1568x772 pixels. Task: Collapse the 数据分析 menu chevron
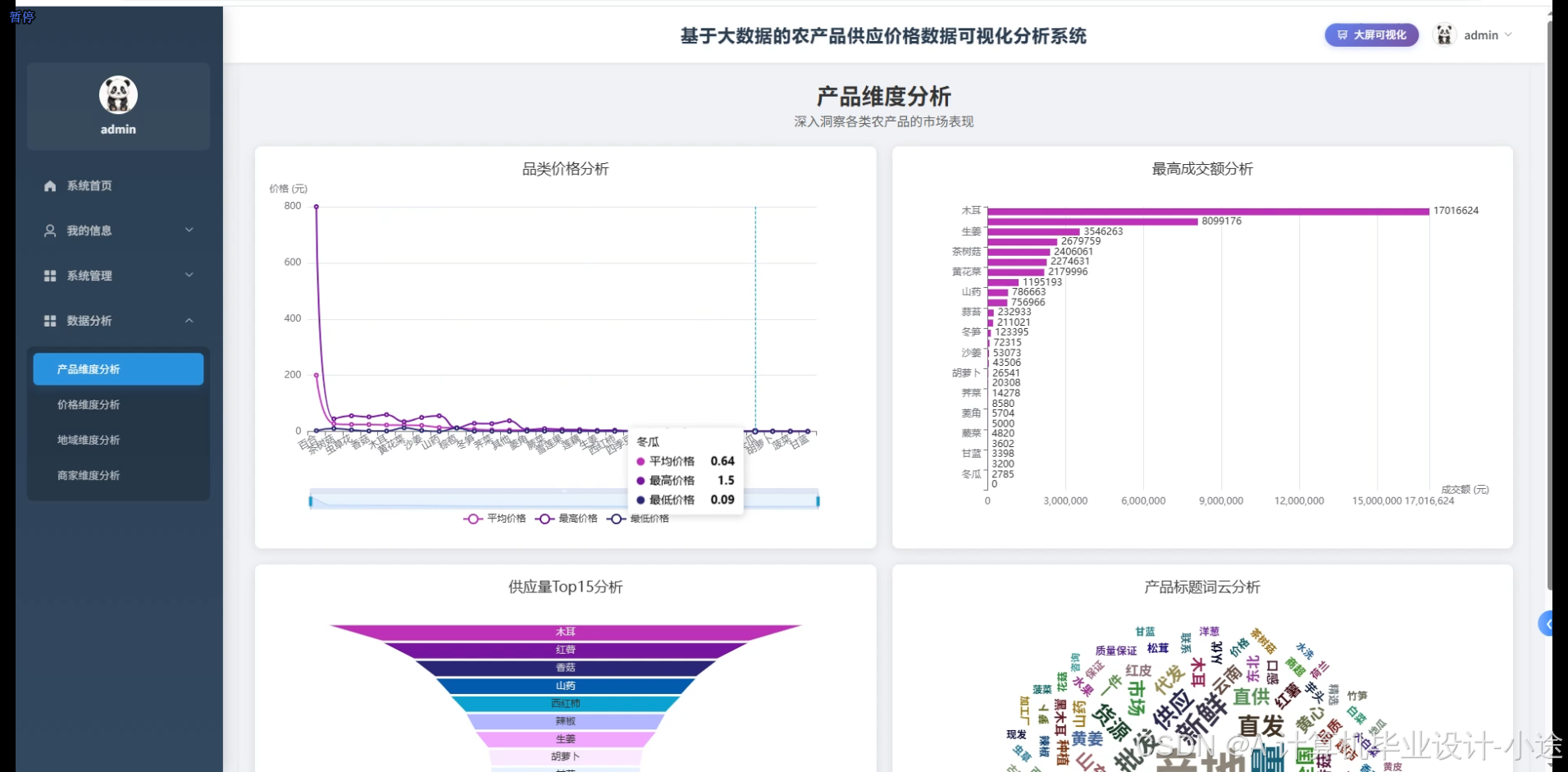[189, 321]
